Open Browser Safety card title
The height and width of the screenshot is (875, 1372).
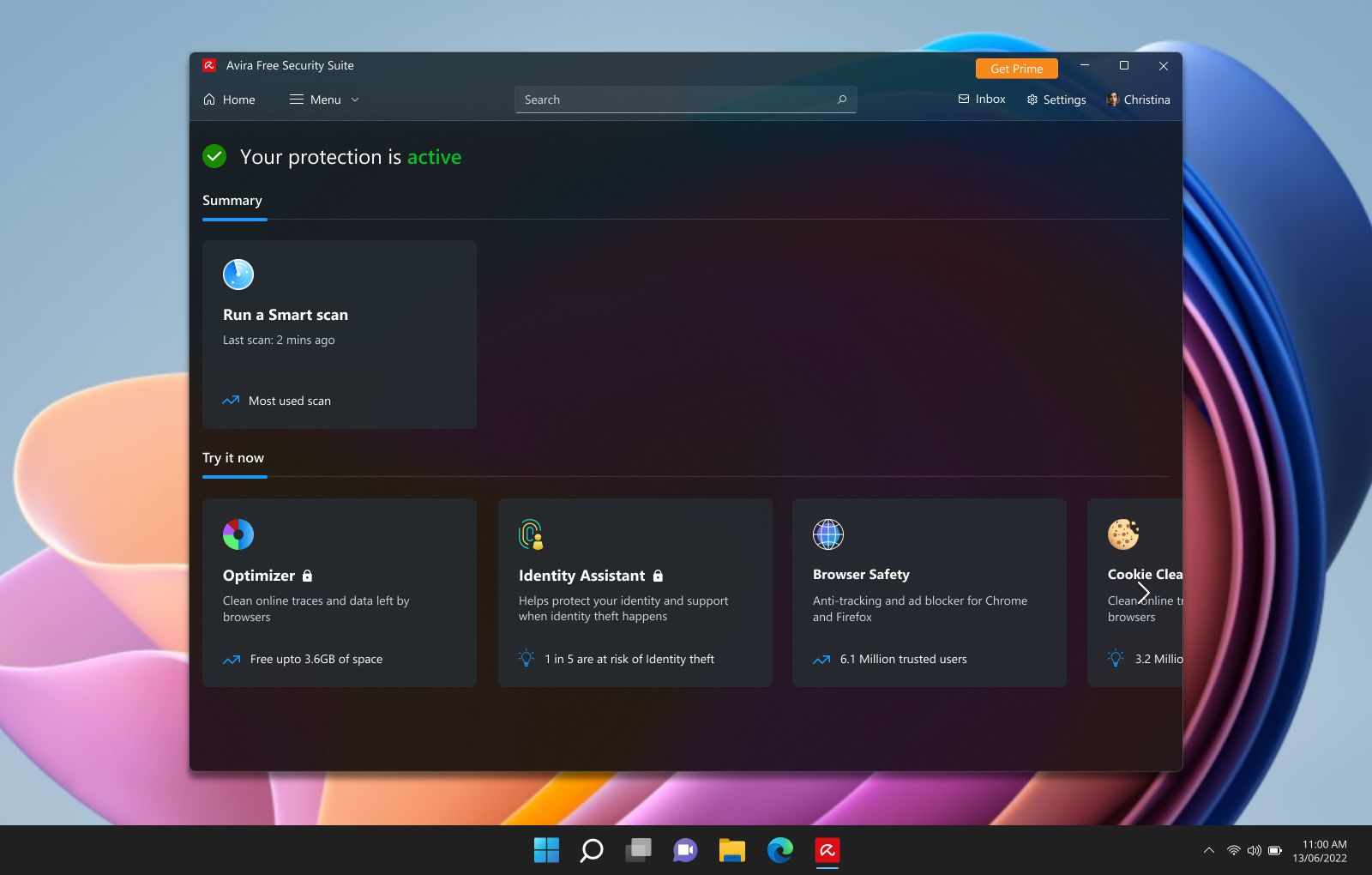point(861,575)
